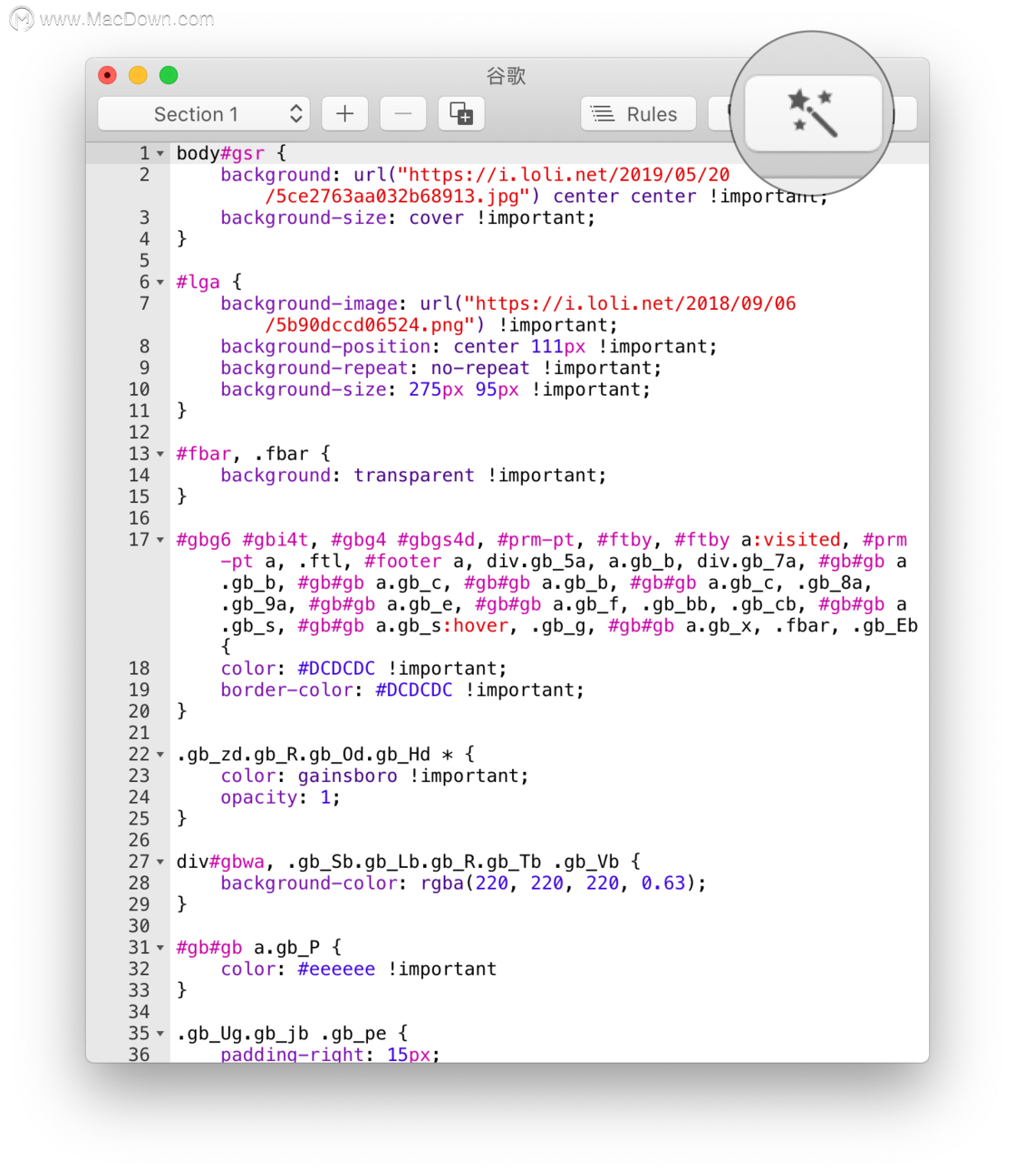Click '5ce2763aa032b68913.jpg' url text

pyautogui.click(x=397, y=197)
